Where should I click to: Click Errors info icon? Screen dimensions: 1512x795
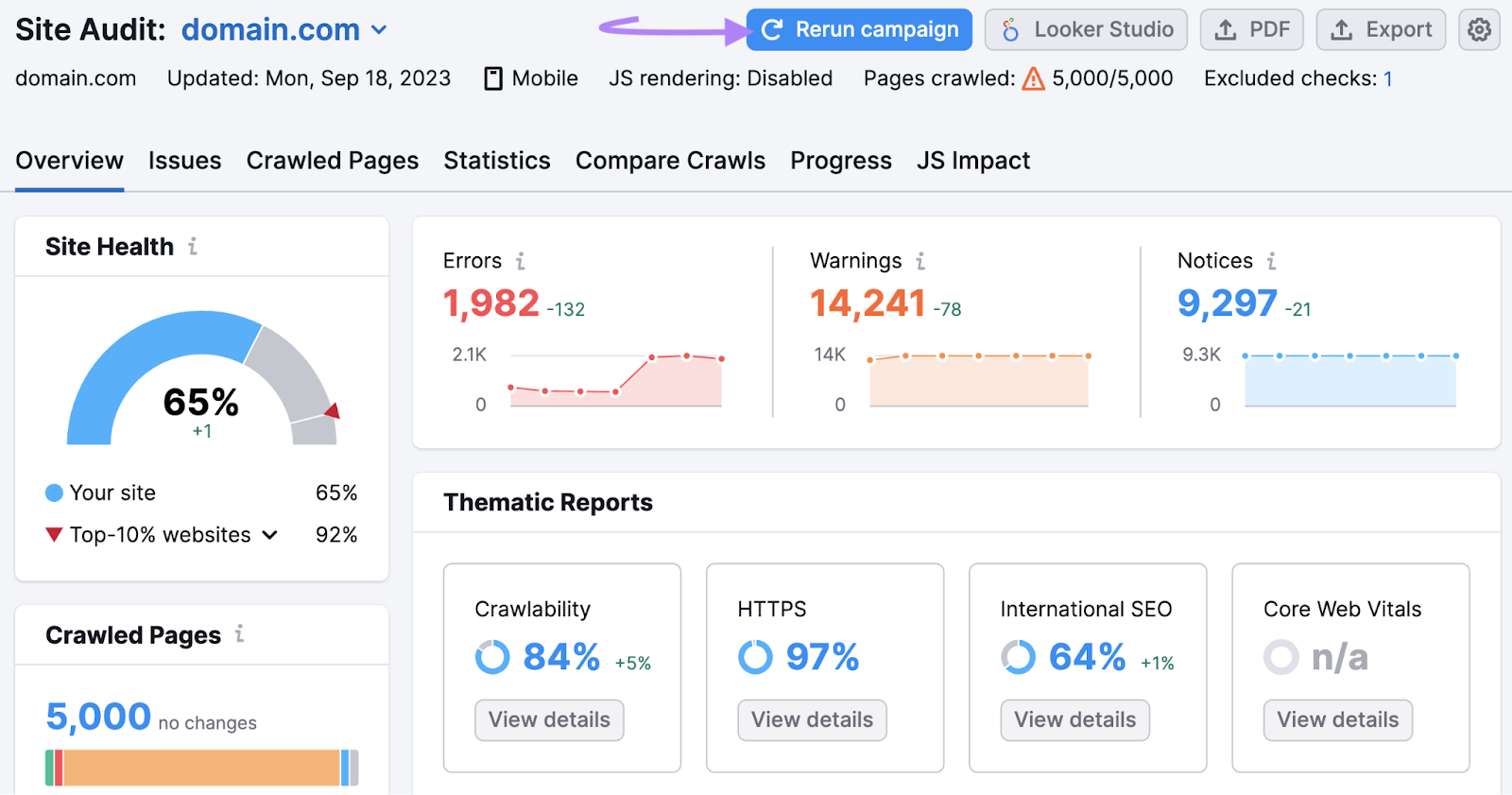[x=520, y=261]
